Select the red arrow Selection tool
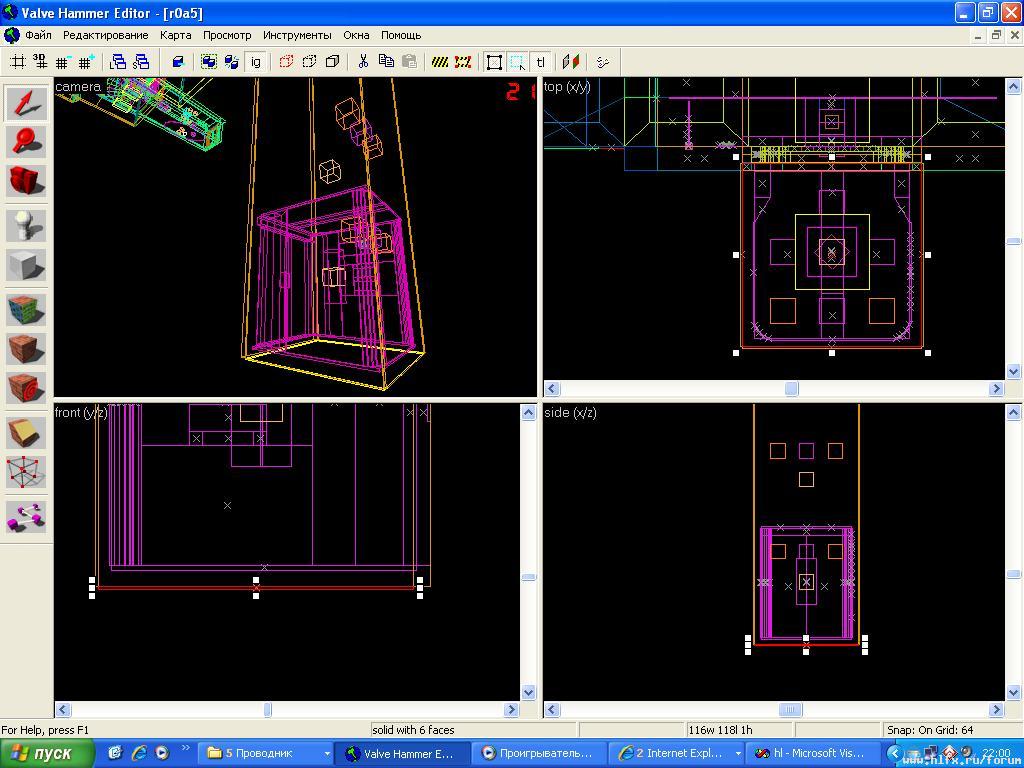The height and width of the screenshot is (768, 1024). [x=26, y=104]
